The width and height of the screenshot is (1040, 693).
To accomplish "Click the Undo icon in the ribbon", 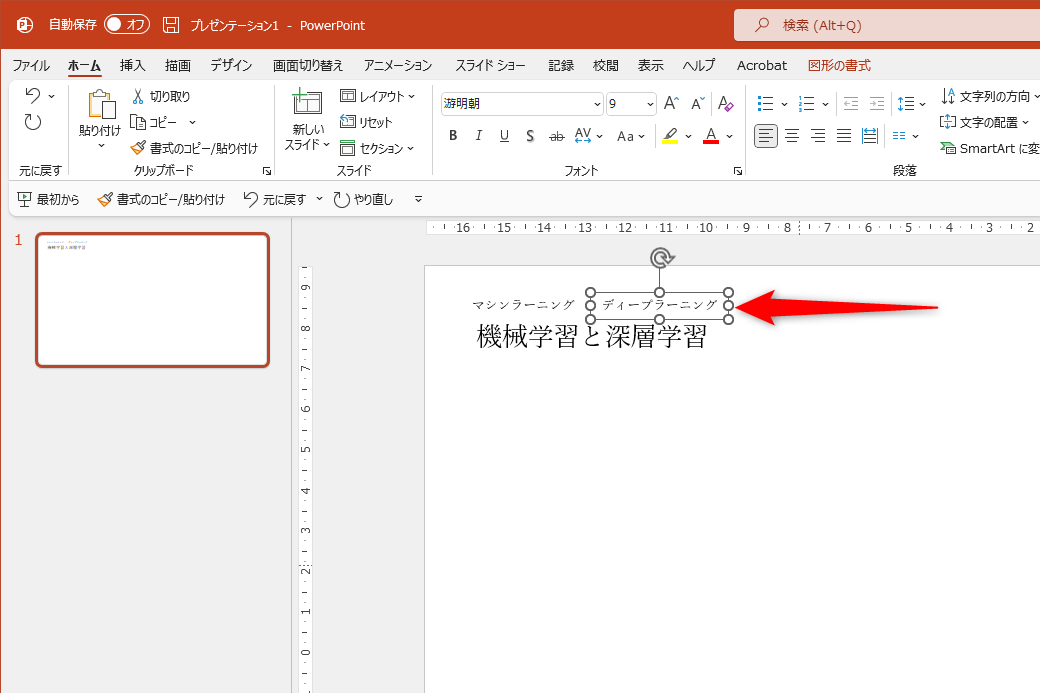I will (33, 95).
